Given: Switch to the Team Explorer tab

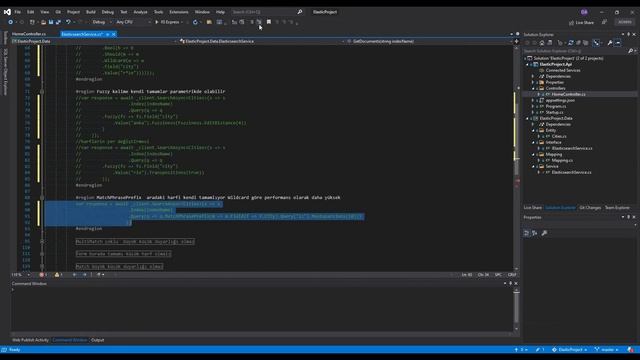Looking at the screenshot, I should pyautogui.click(x=617, y=208).
